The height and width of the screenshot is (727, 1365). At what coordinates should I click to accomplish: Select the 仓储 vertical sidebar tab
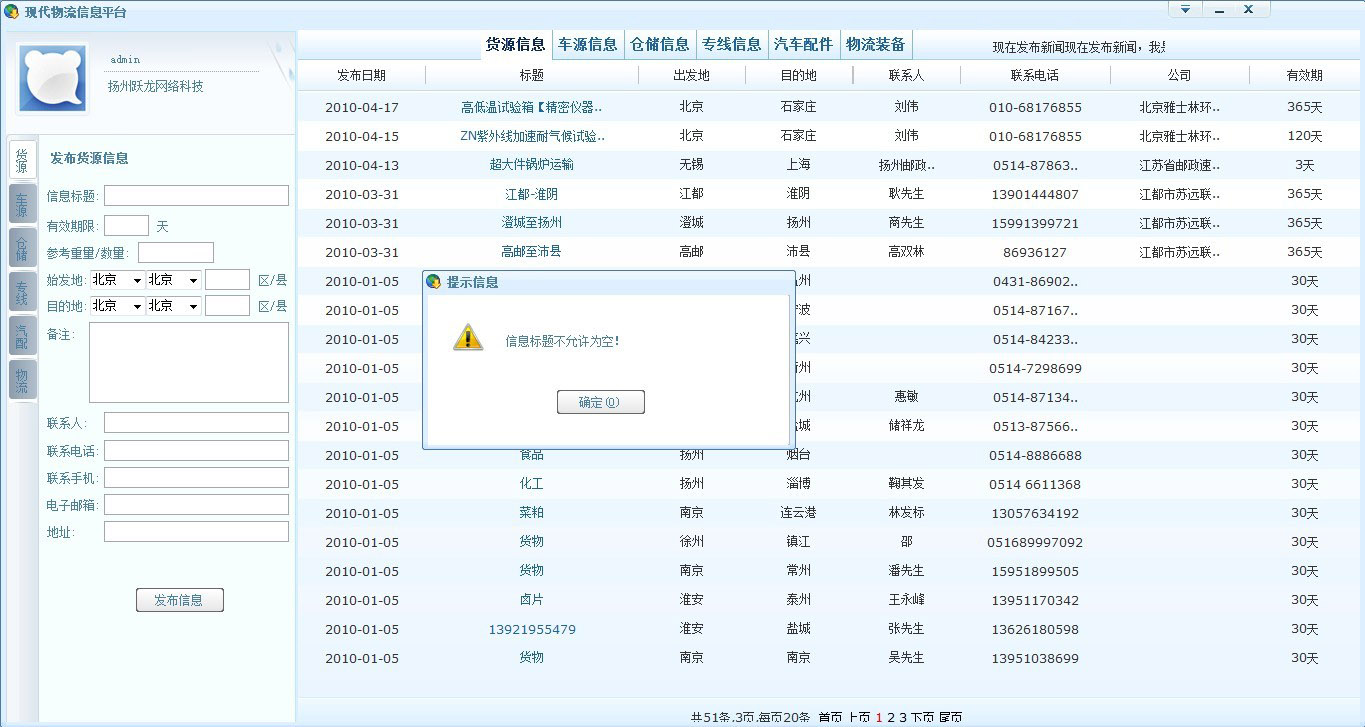coord(22,248)
